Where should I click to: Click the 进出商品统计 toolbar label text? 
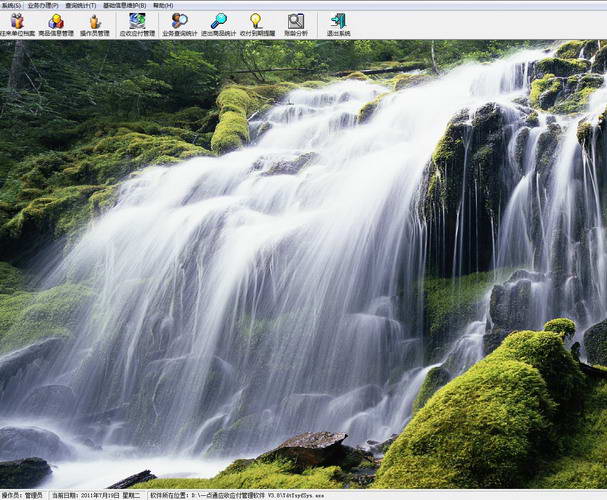click(218, 33)
